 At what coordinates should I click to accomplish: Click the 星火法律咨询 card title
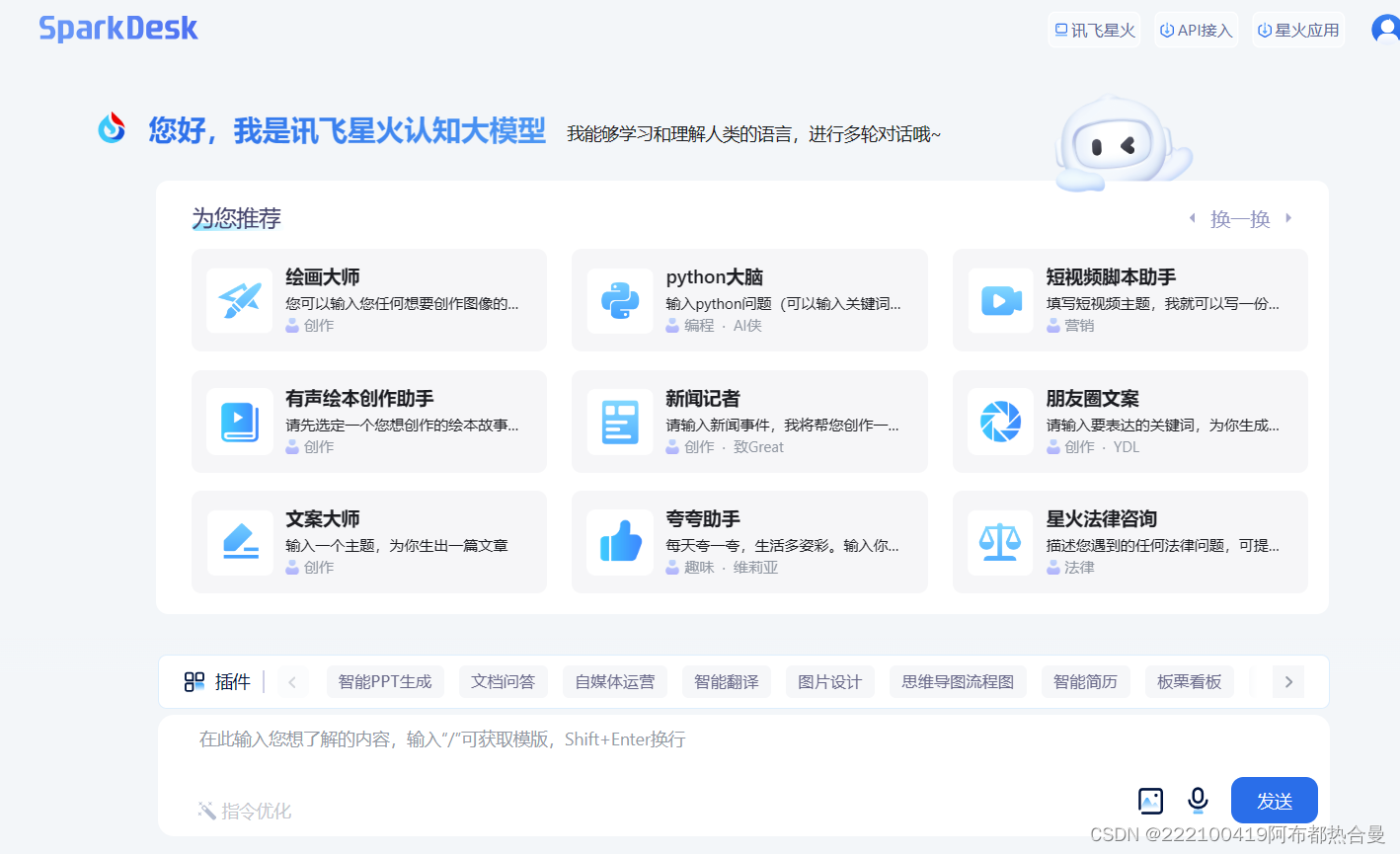1102,519
